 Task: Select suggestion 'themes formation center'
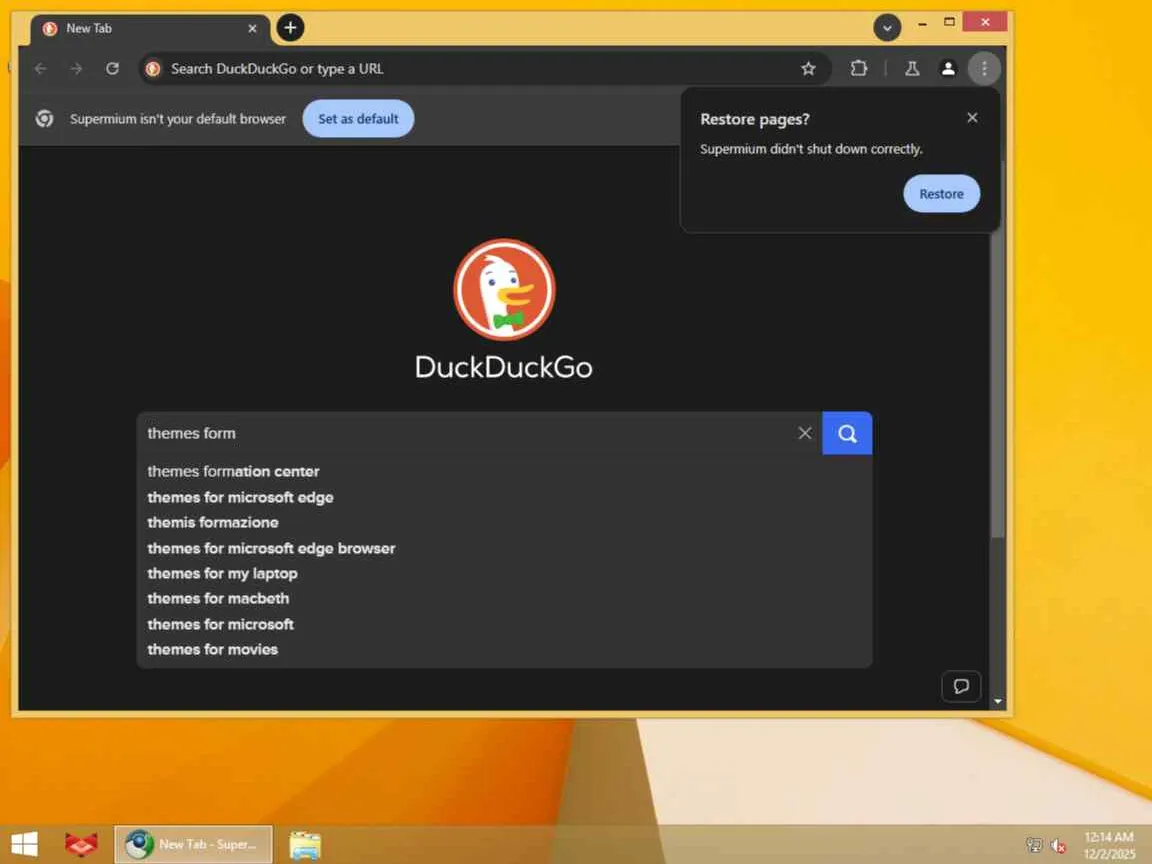tap(504, 472)
